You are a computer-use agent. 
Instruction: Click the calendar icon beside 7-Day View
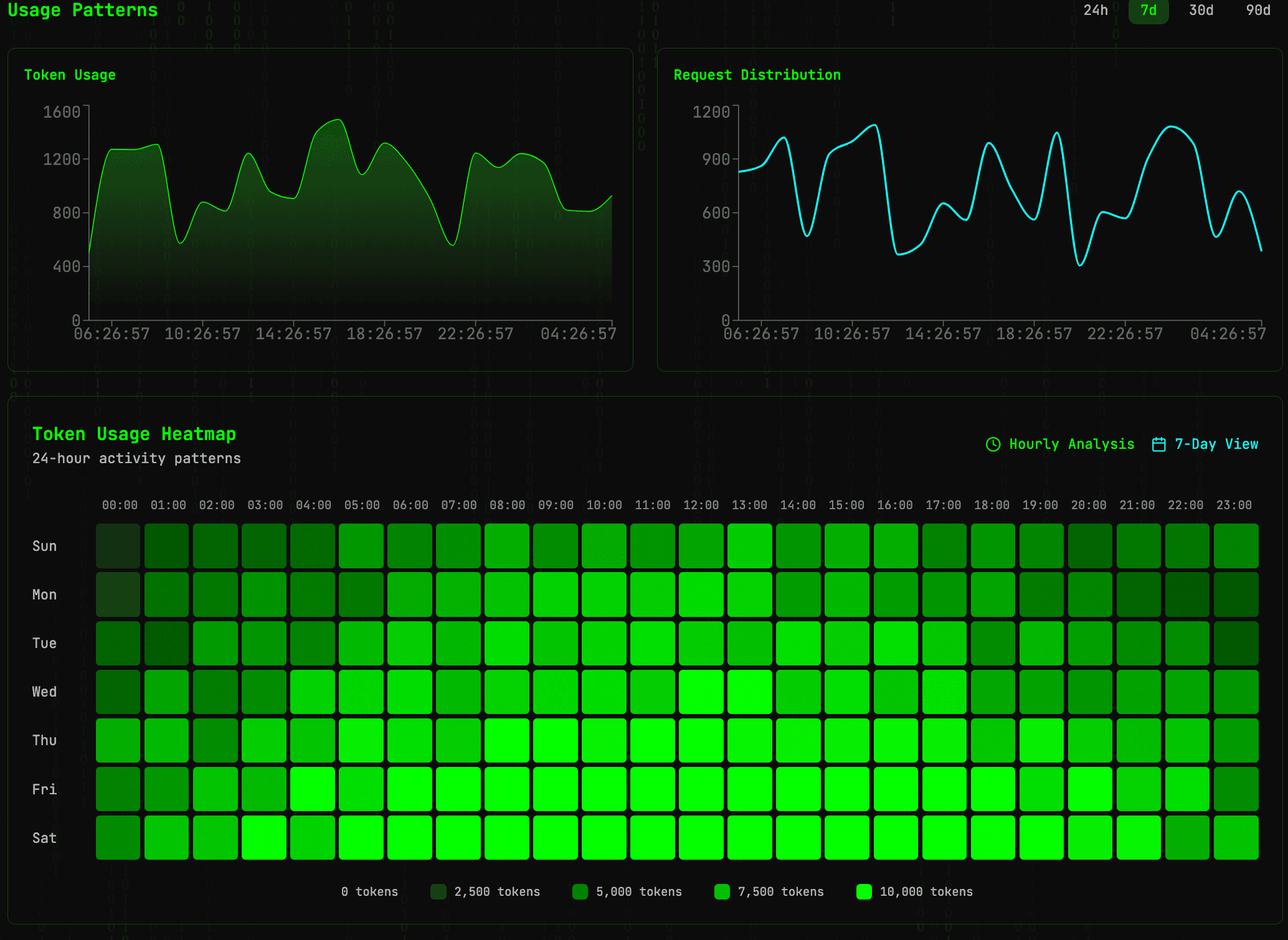point(1159,444)
